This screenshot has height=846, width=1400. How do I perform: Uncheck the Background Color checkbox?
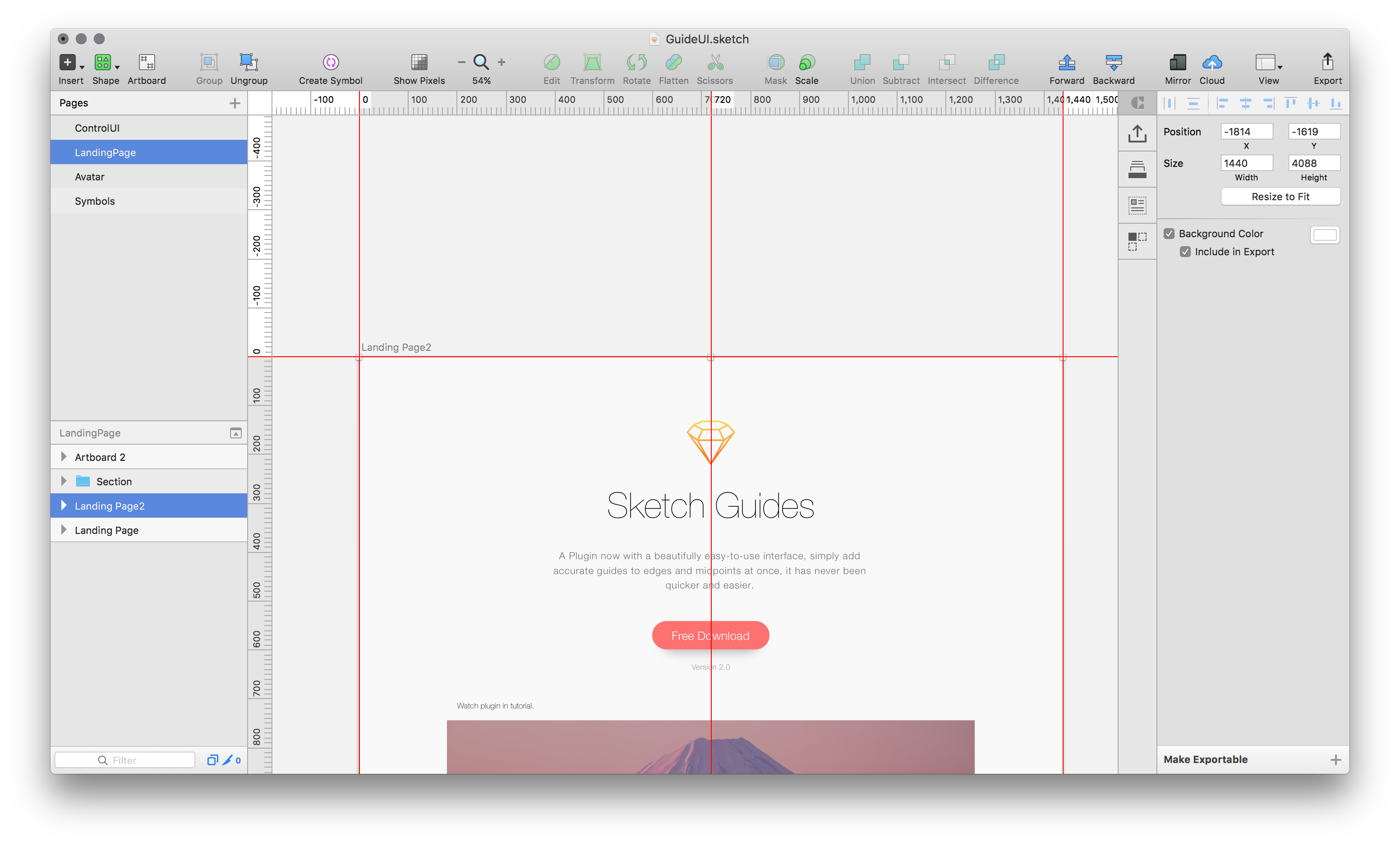point(1169,234)
